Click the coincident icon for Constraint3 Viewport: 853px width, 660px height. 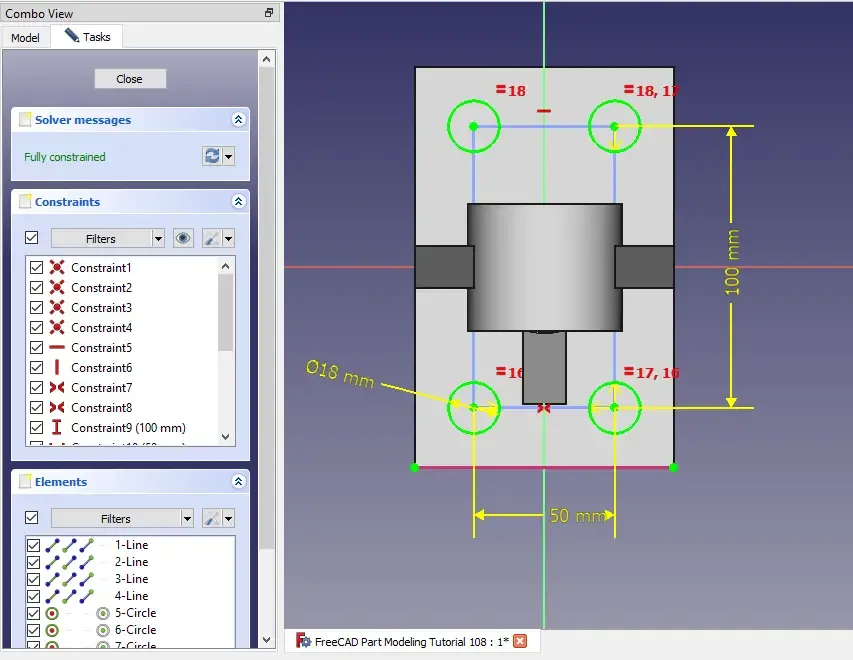[57, 307]
